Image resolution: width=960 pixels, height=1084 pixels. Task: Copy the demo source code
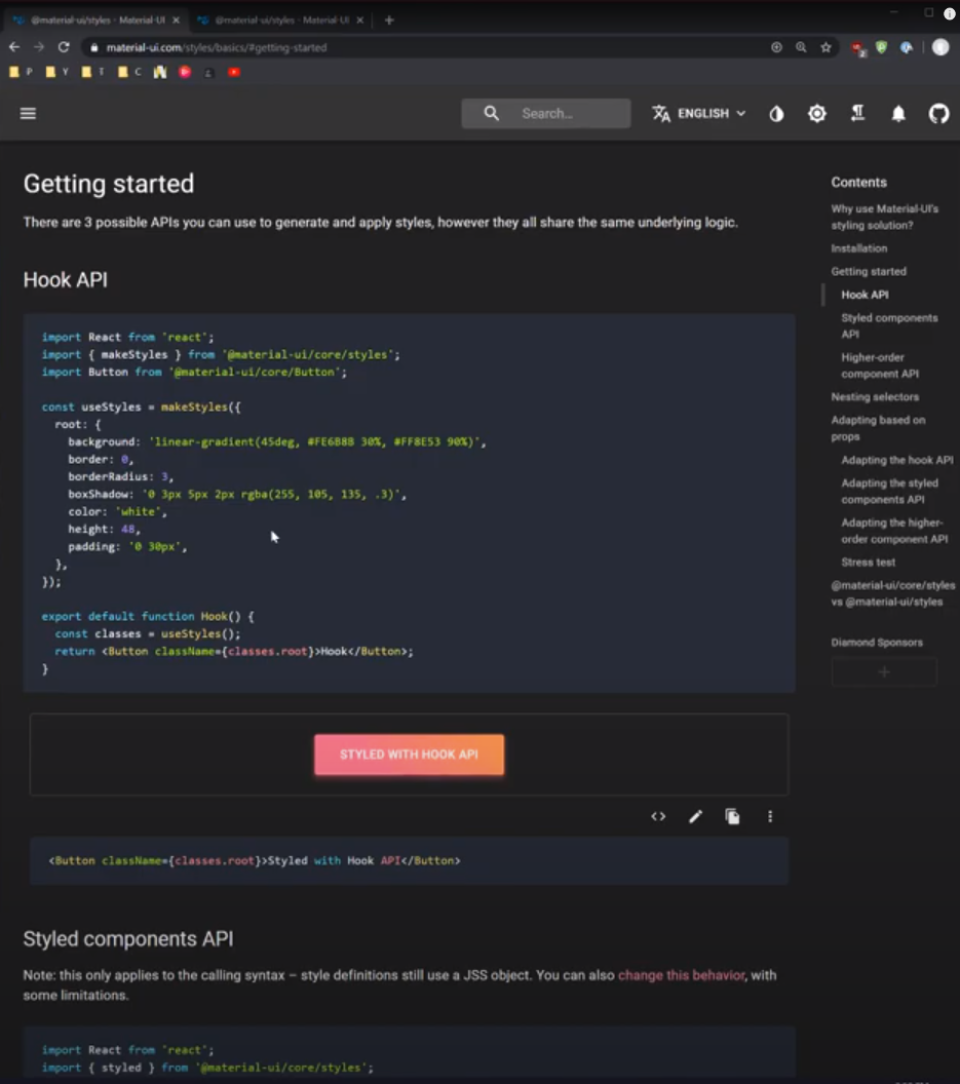click(x=733, y=816)
